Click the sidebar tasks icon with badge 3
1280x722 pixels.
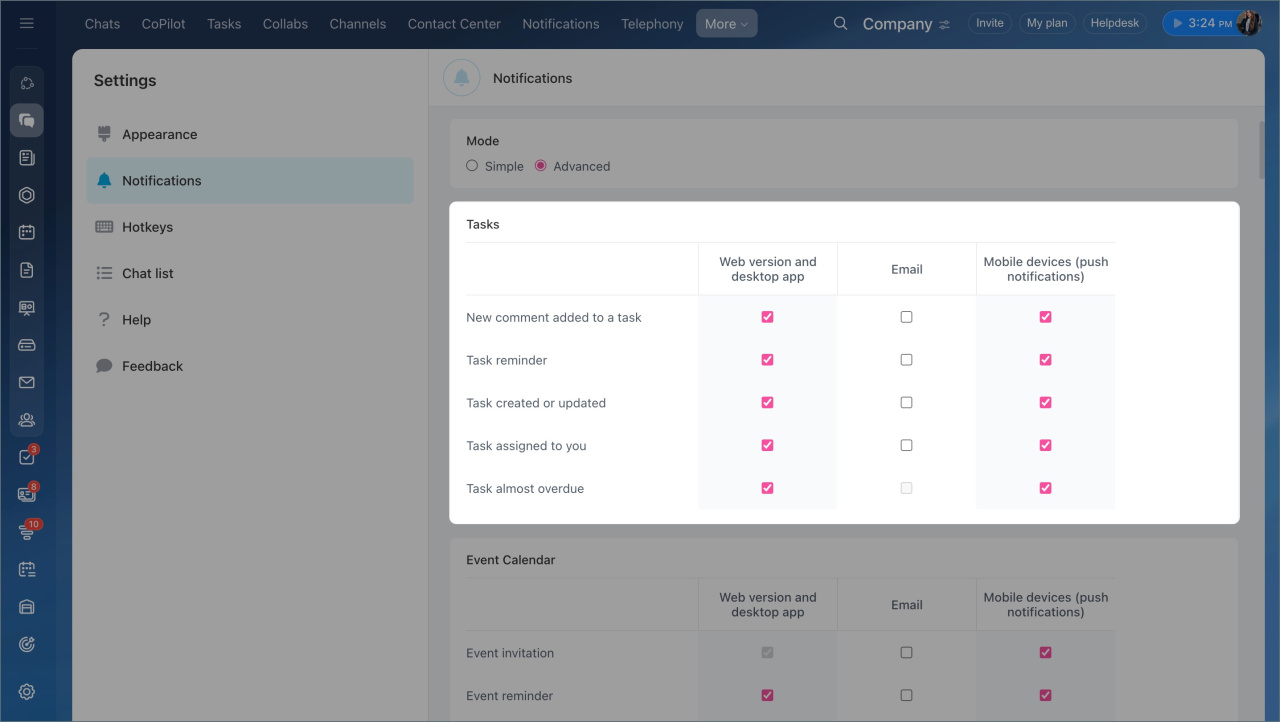coord(27,457)
